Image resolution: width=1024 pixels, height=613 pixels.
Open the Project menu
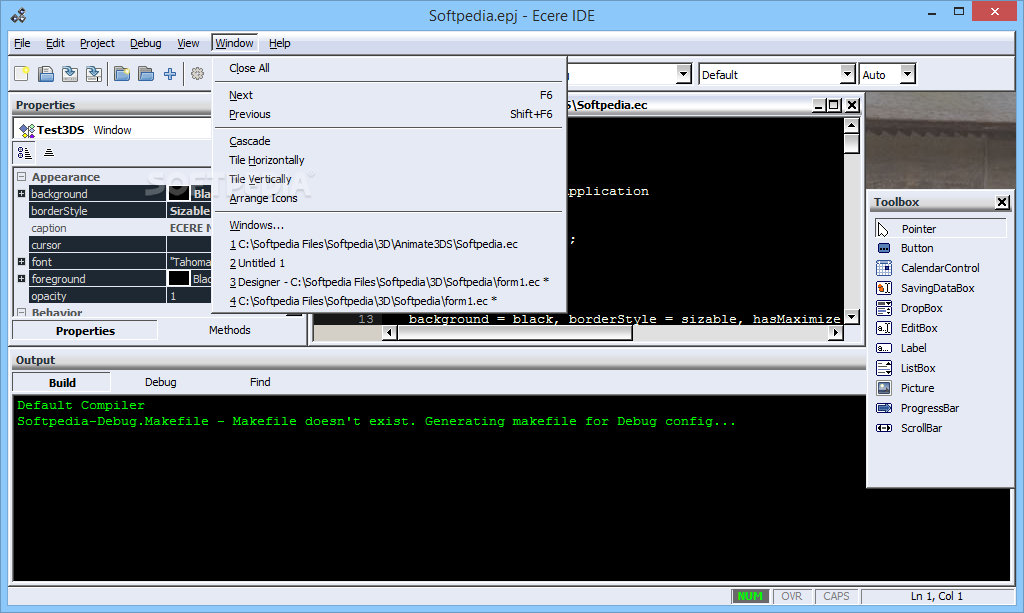point(97,43)
